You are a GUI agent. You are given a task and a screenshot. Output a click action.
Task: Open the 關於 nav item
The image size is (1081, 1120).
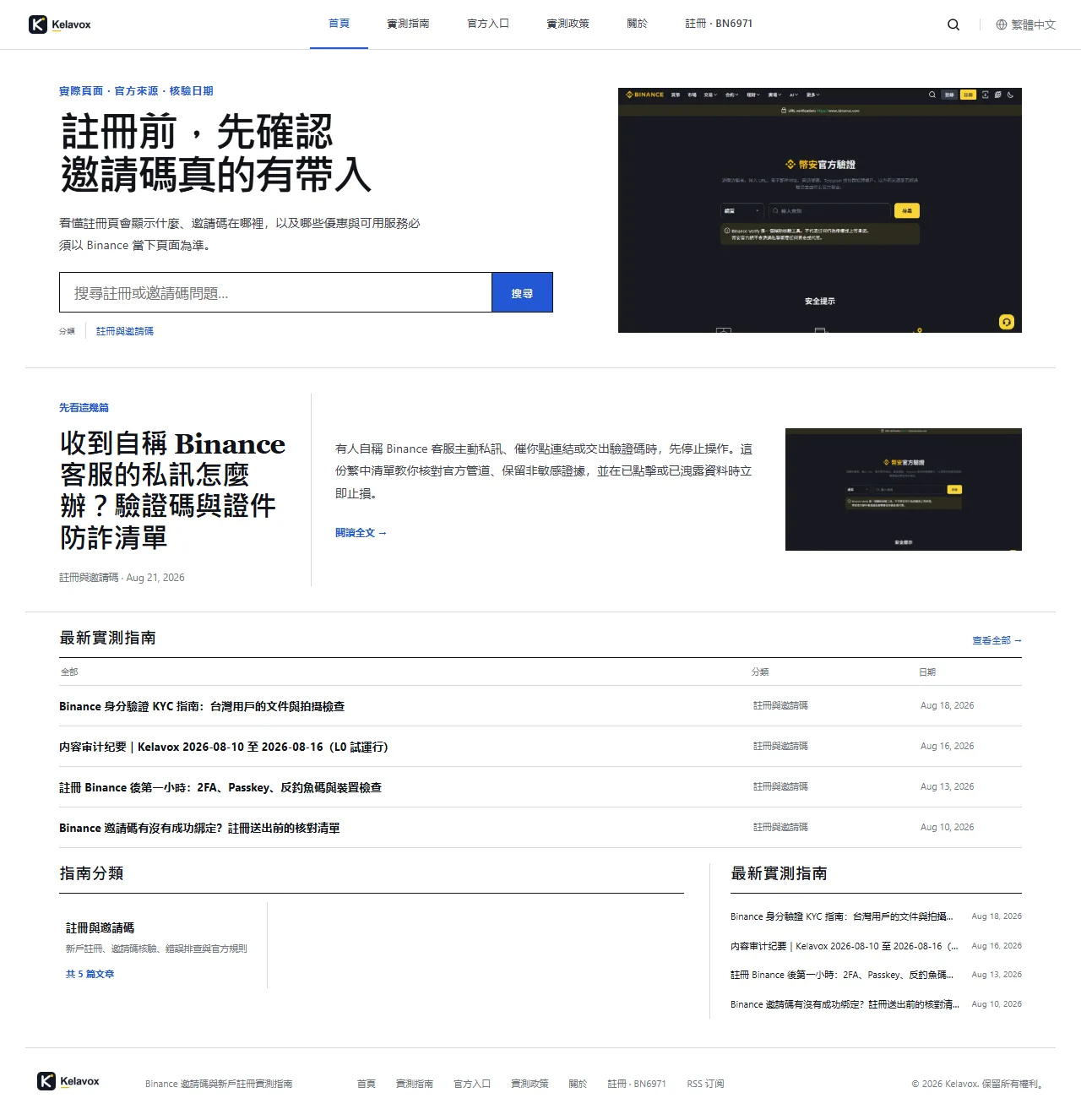point(637,24)
